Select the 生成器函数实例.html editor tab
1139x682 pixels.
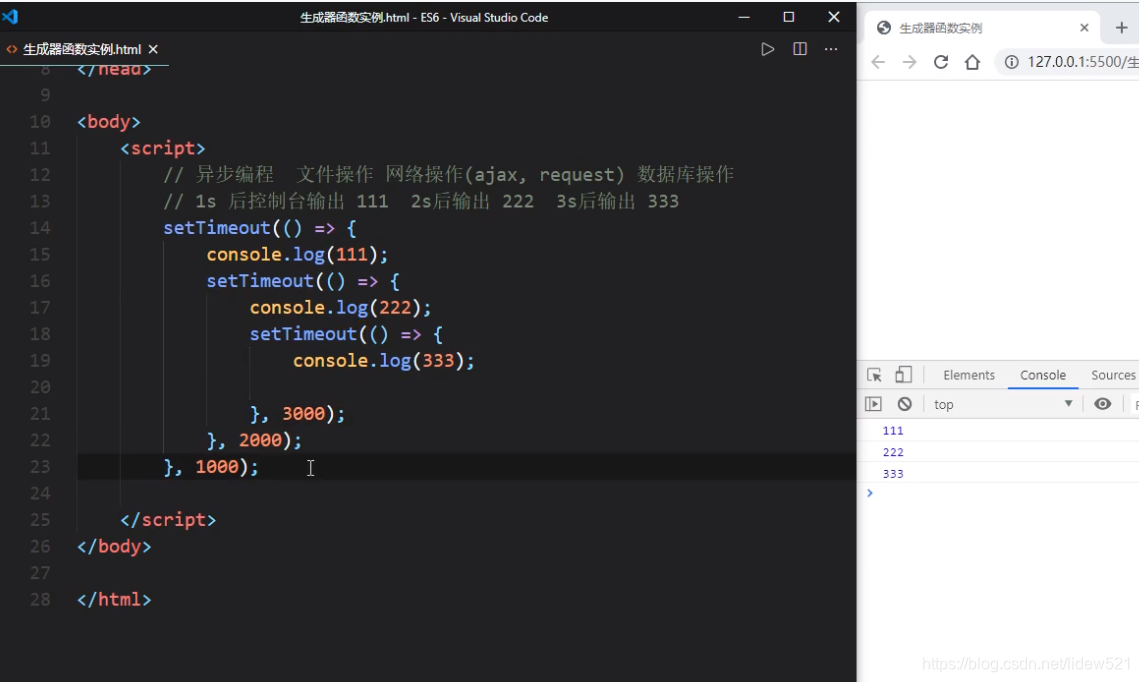[x=82, y=49]
